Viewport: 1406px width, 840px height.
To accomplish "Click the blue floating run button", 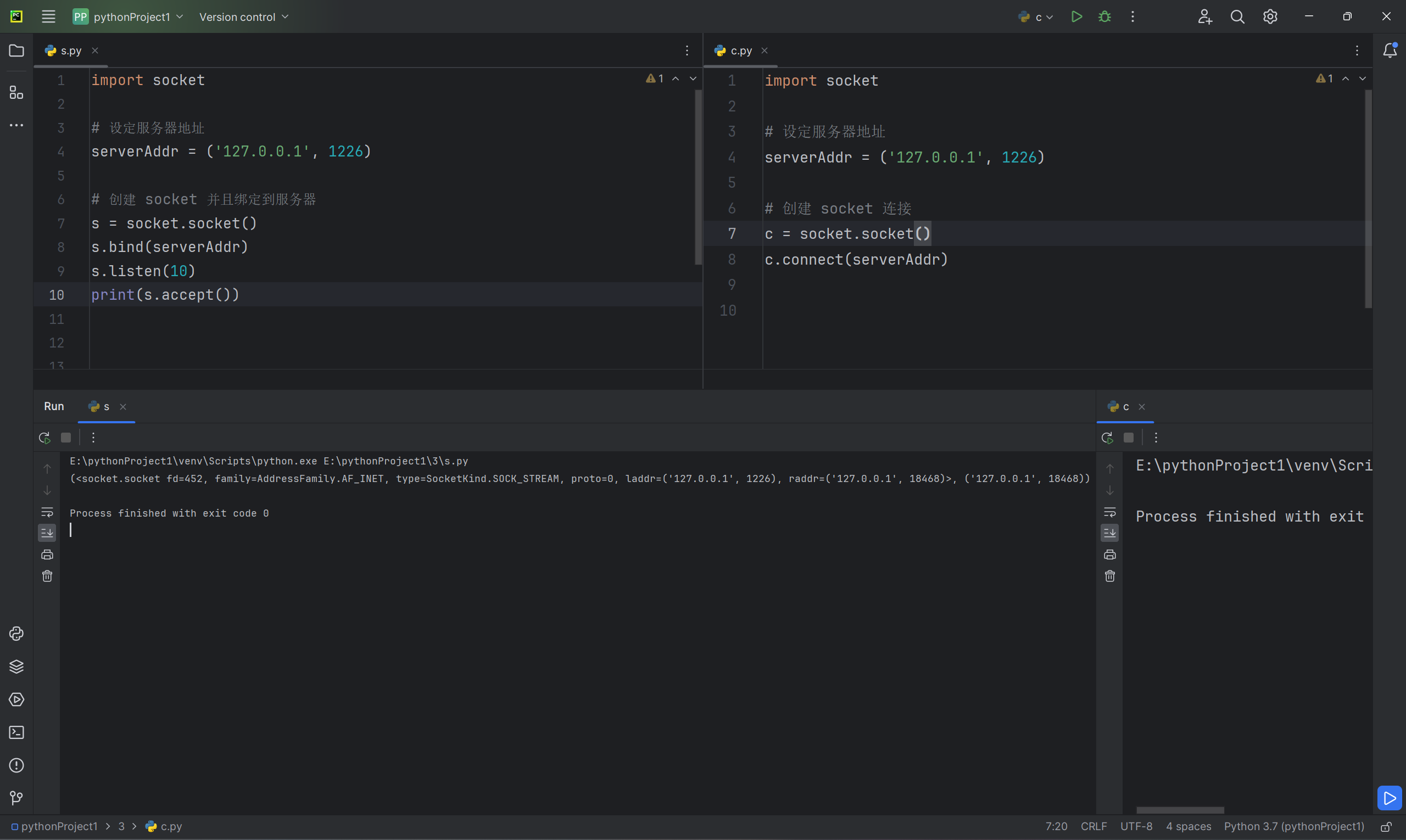I will point(1389,798).
